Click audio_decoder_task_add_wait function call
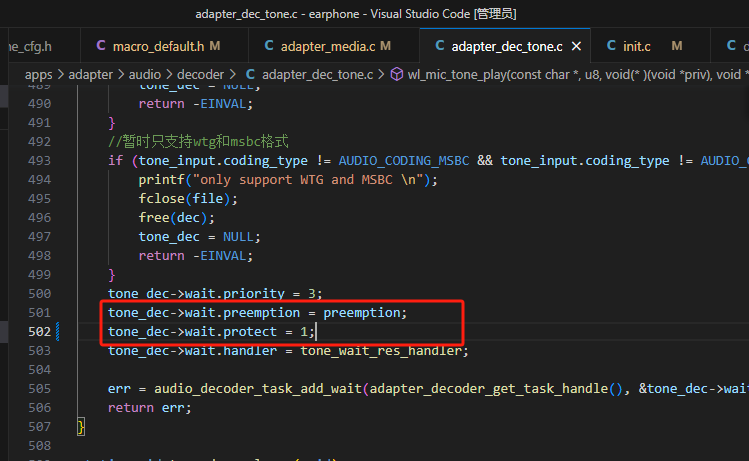Image resolution: width=749 pixels, height=461 pixels. [x=258, y=389]
